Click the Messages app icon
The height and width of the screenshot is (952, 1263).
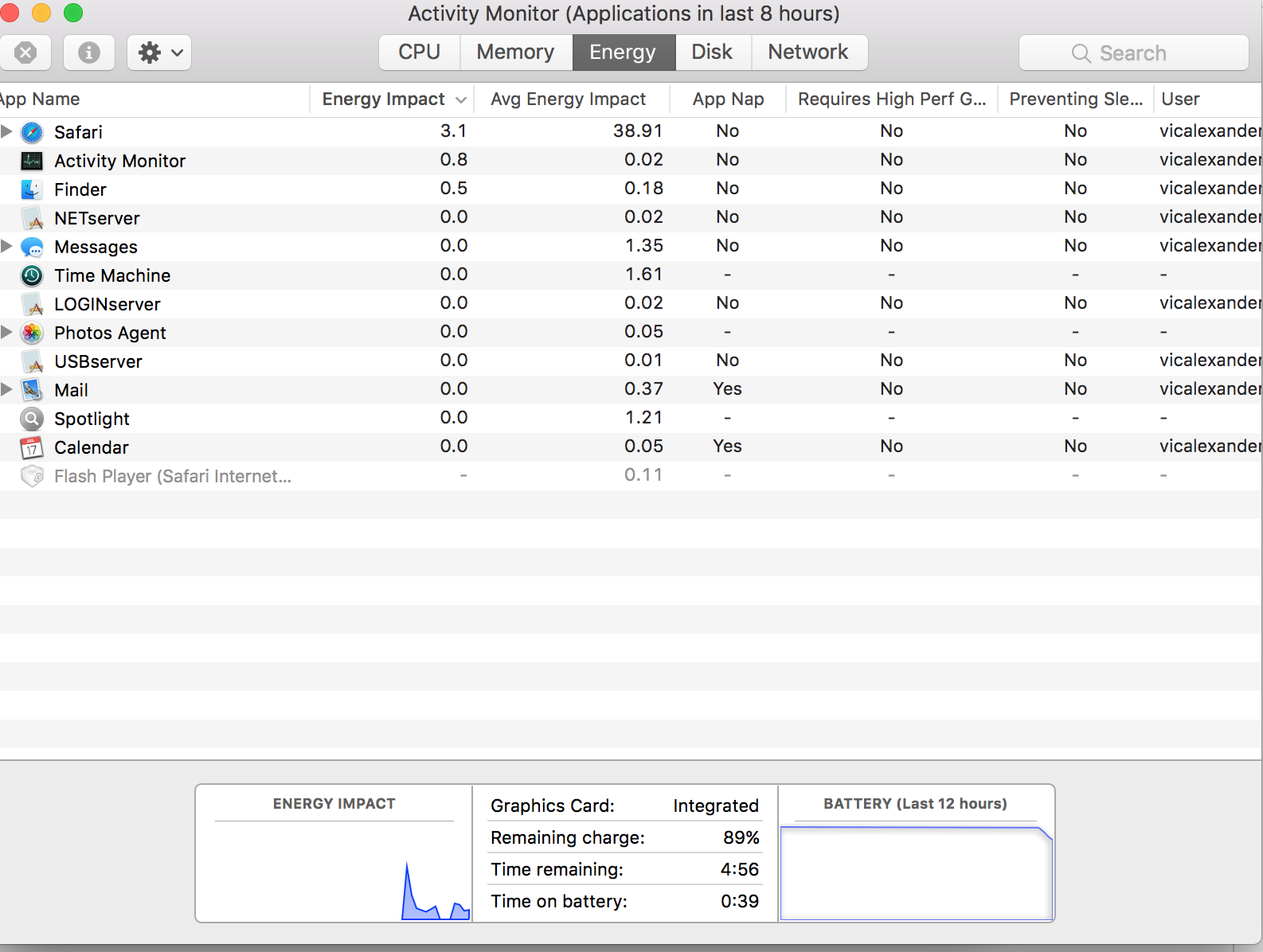pos(32,247)
